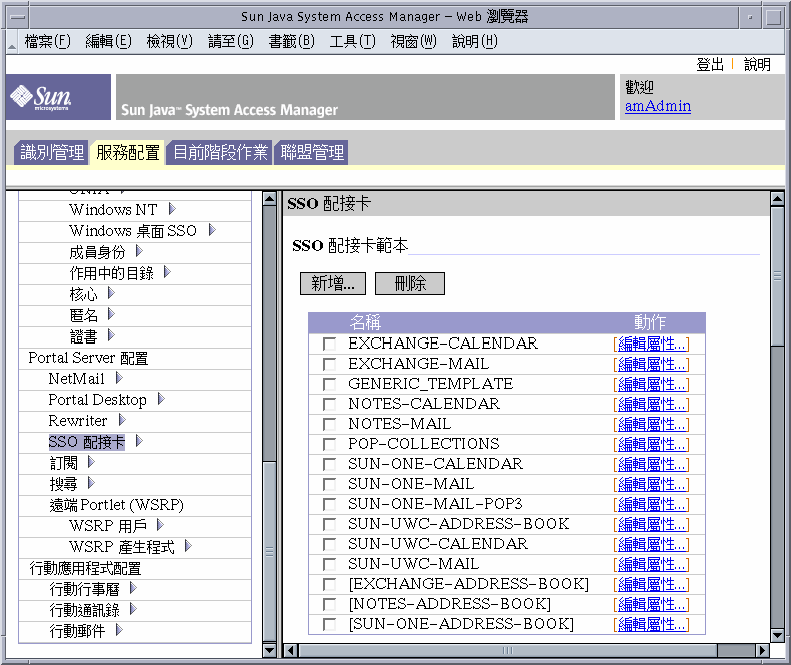791x665 pixels.
Task: Click the 登出 link
Action: point(710,65)
